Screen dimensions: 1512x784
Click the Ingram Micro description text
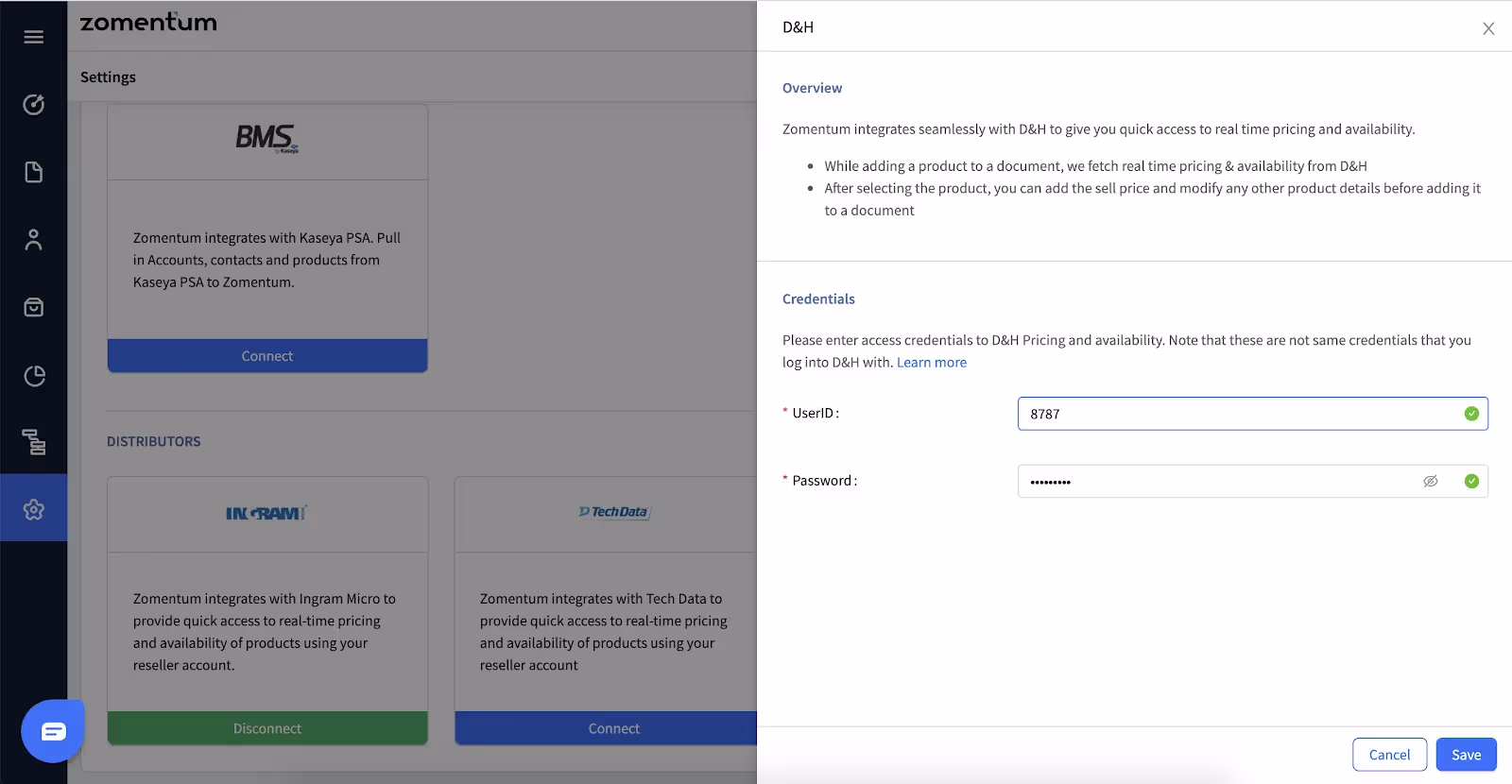coord(265,632)
